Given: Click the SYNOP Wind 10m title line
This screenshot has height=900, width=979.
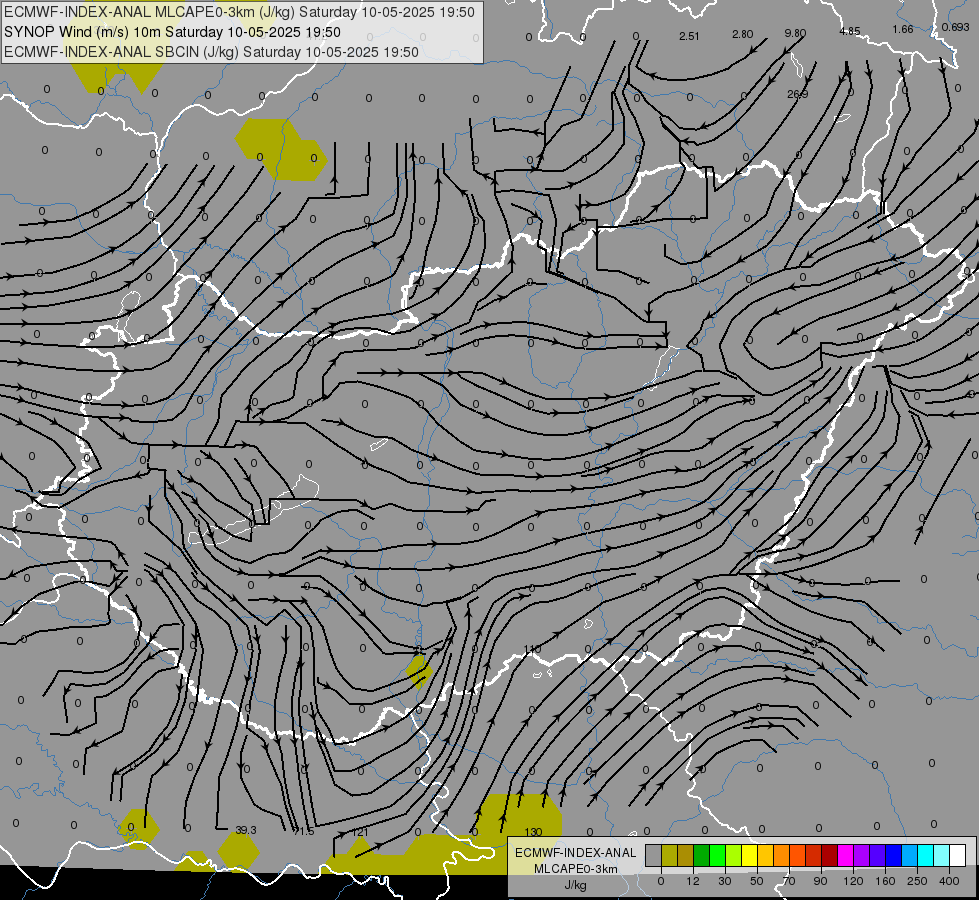Looking at the screenshot, I should (172, 32).
